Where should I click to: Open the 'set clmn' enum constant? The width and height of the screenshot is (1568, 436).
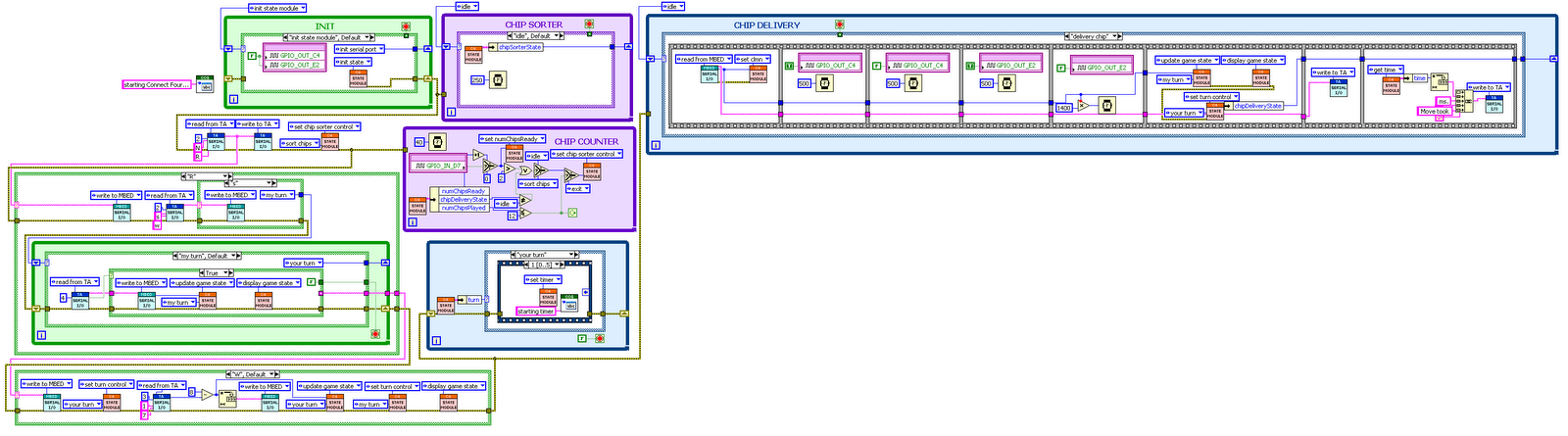(x=753, y=59)
